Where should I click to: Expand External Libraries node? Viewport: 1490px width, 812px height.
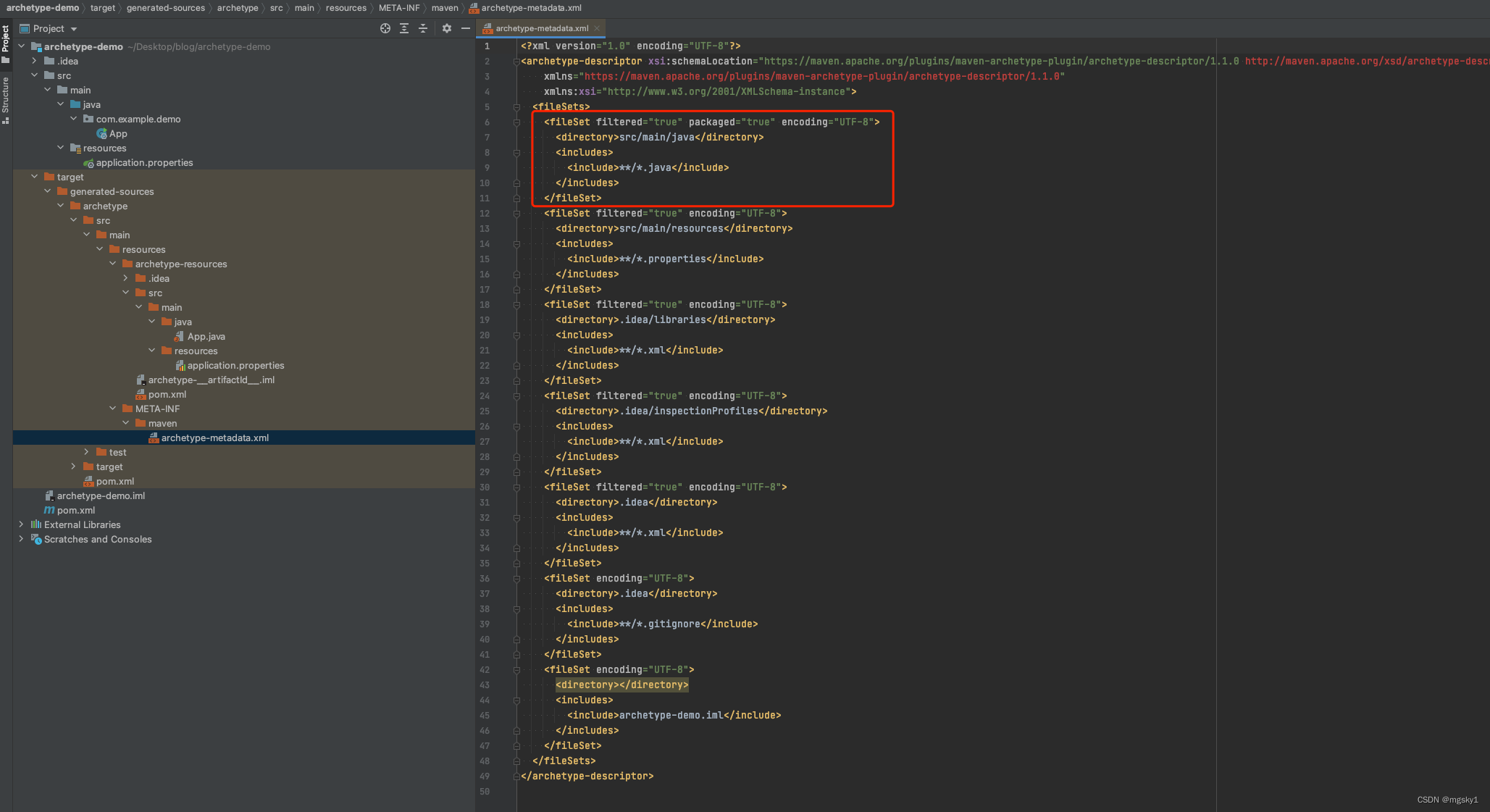21,524
